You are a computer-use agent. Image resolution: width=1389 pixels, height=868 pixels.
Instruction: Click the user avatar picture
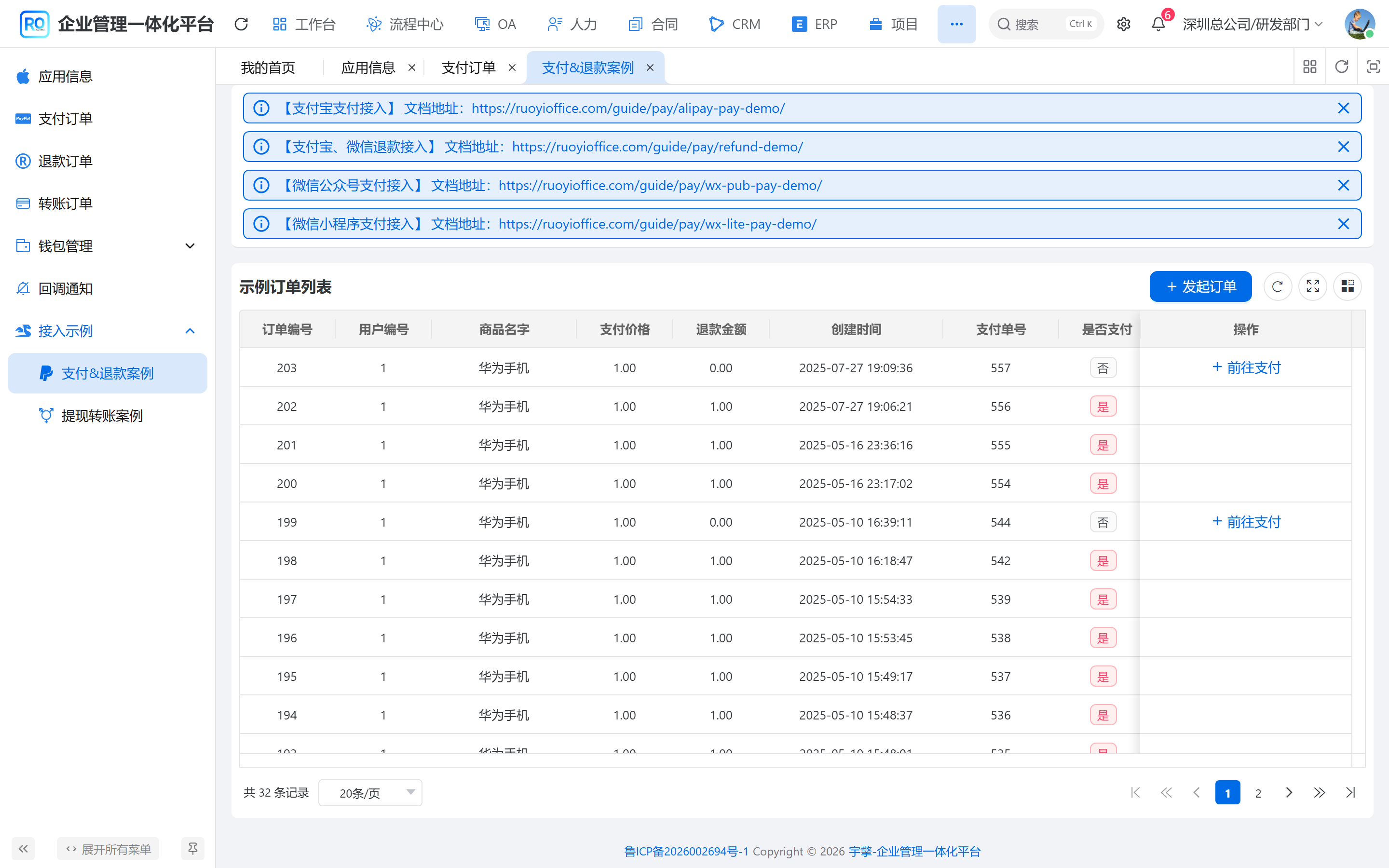(1360, 24)
